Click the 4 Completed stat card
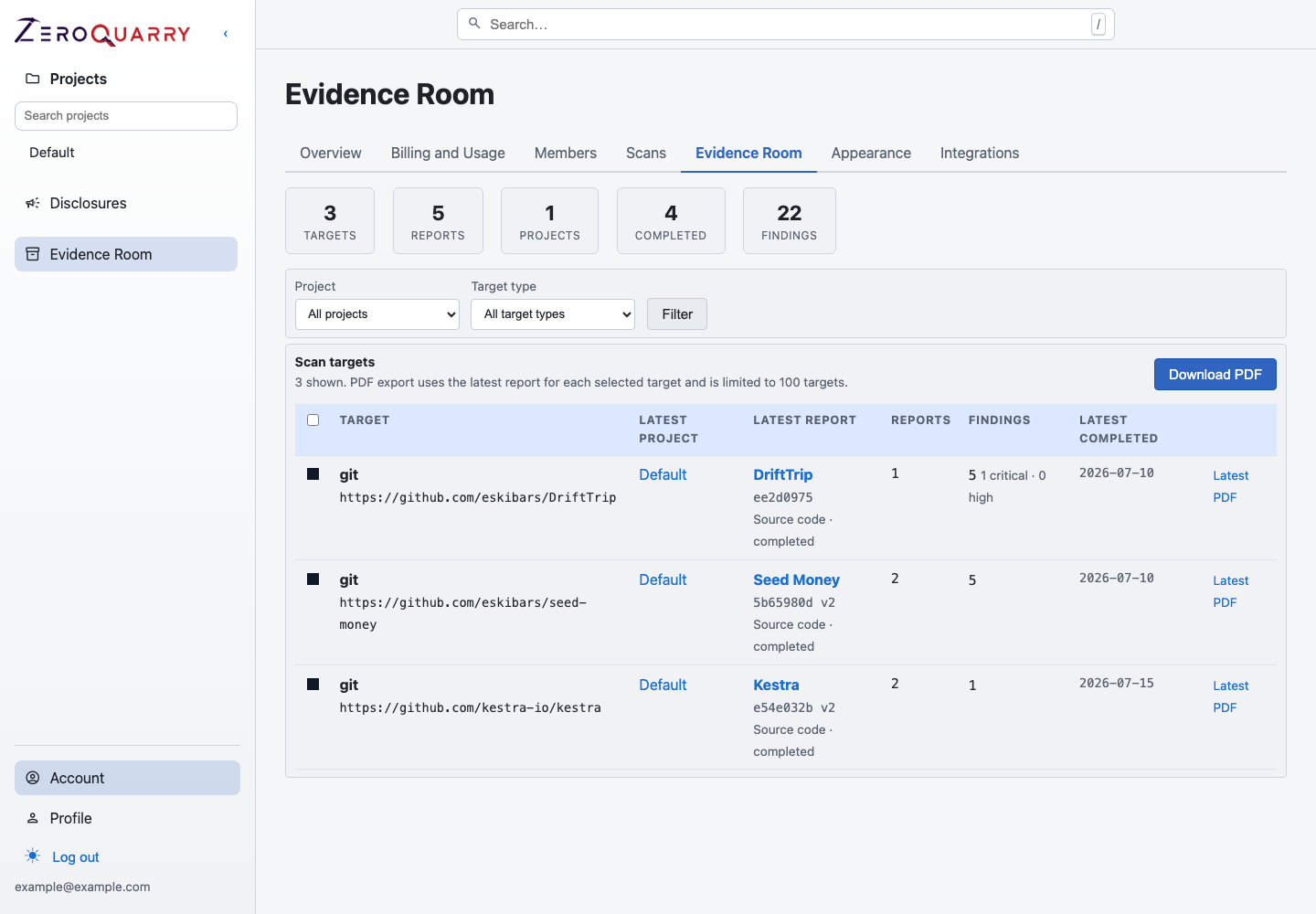The height and width of the screenshot is (914, 1316). click(x=671, y=221)
